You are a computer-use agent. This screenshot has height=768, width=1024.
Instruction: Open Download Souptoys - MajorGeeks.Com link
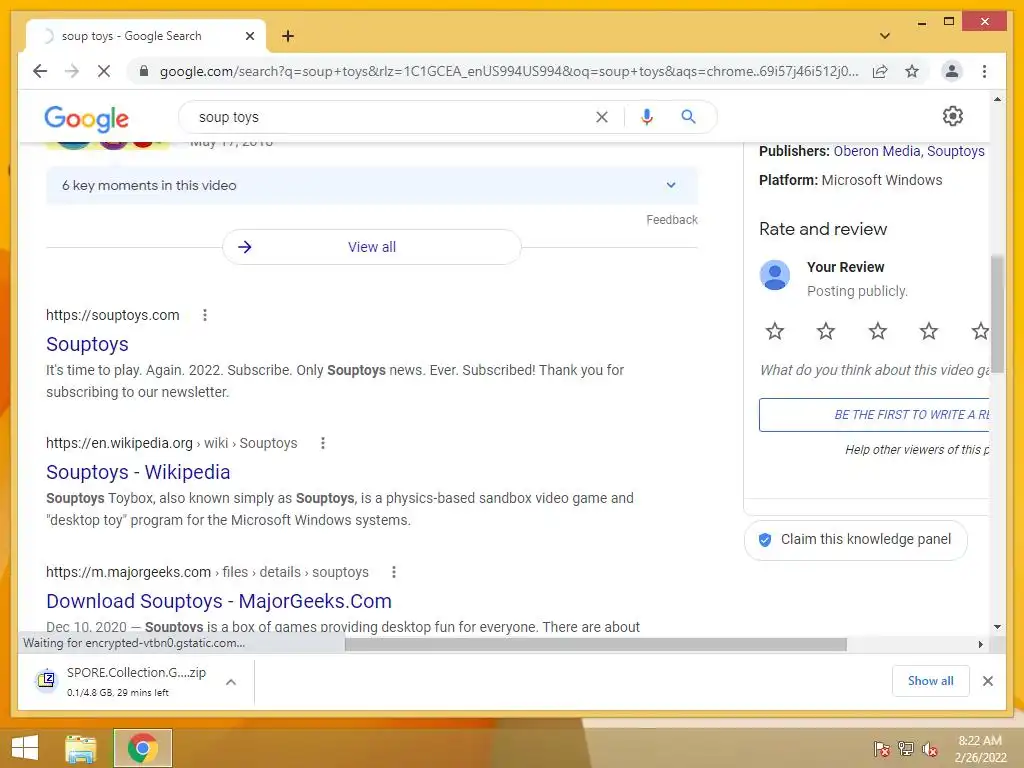pyautogui.click(x=219, y=601)
